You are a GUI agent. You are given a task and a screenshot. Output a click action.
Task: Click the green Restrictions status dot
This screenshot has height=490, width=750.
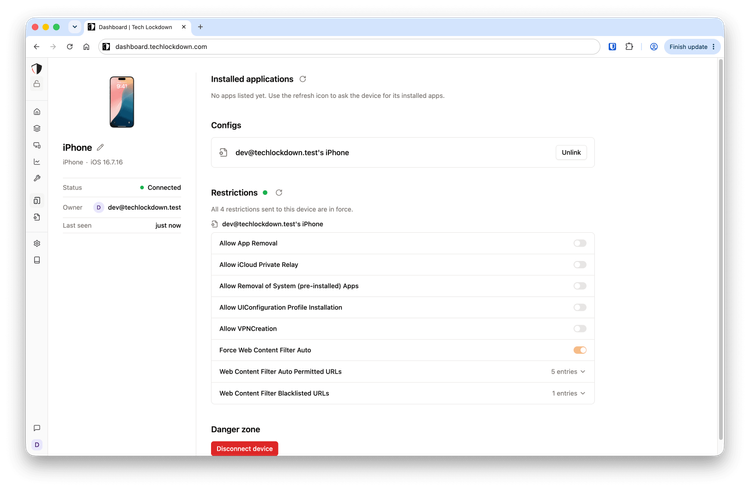point(265,192)
